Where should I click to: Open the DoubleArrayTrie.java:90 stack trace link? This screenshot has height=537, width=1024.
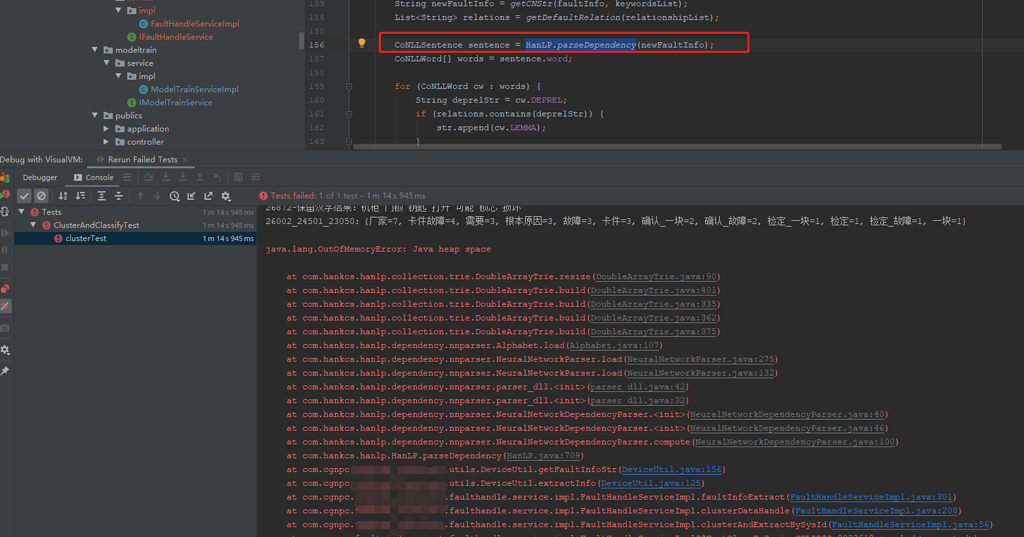655,277
